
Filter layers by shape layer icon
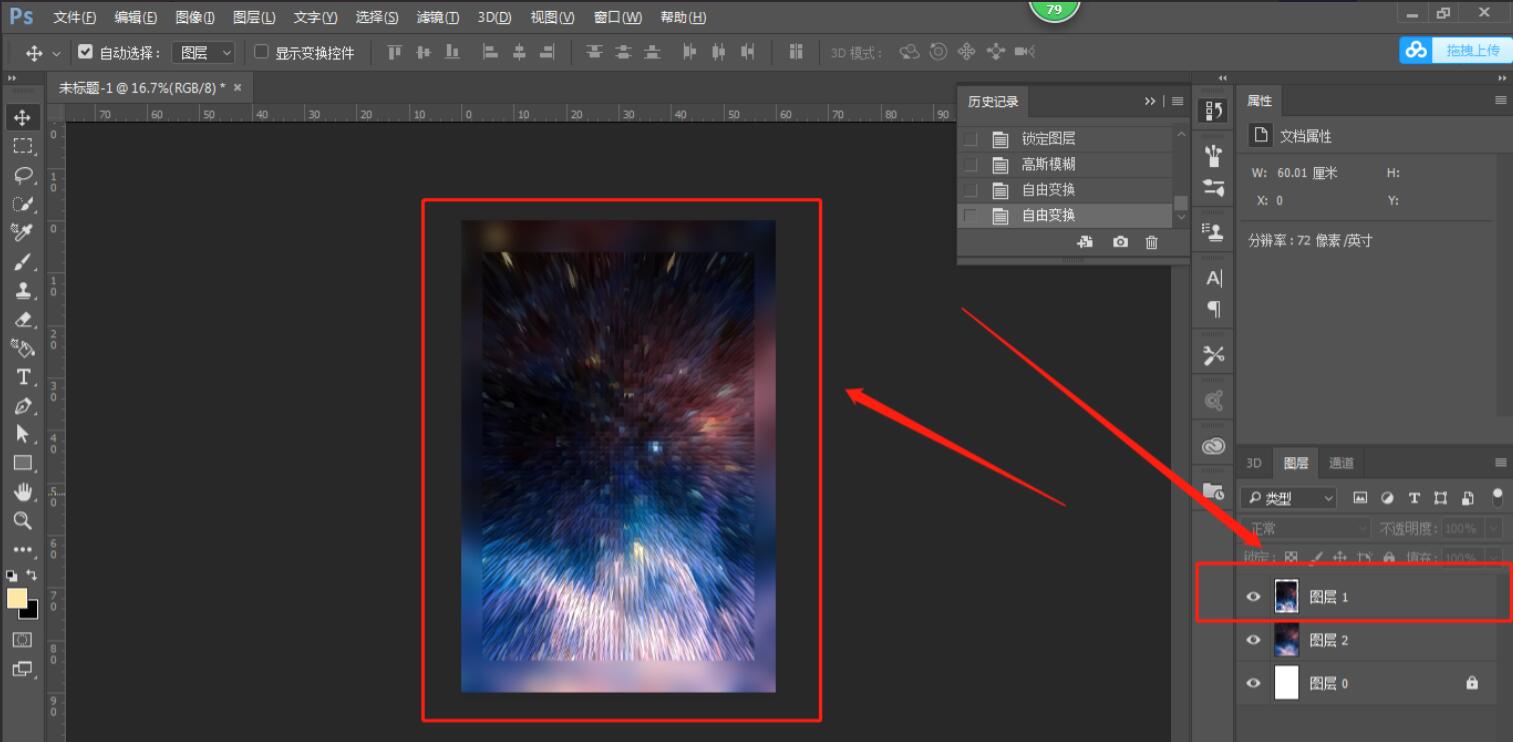pyautogui.click(x=1441, y=497)
